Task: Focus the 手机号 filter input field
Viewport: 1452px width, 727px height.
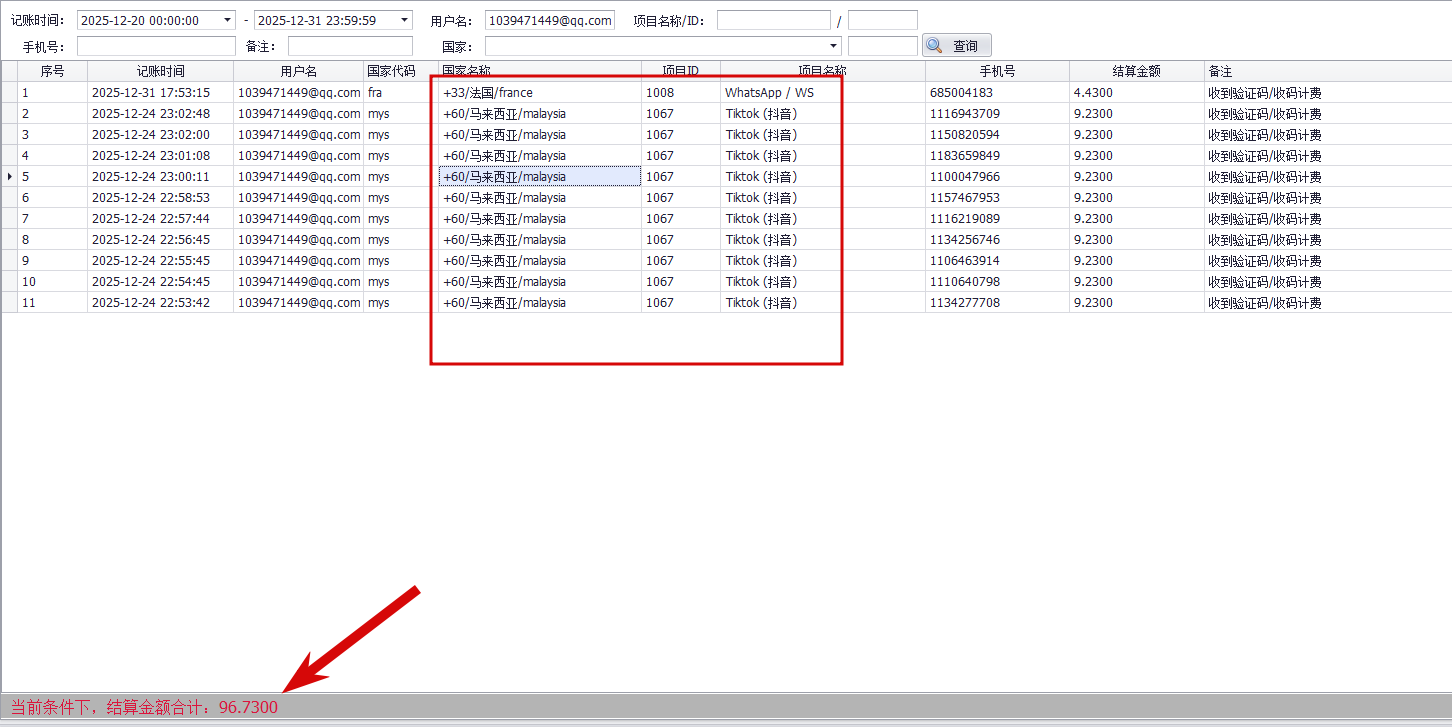Action: coord(156,46)
